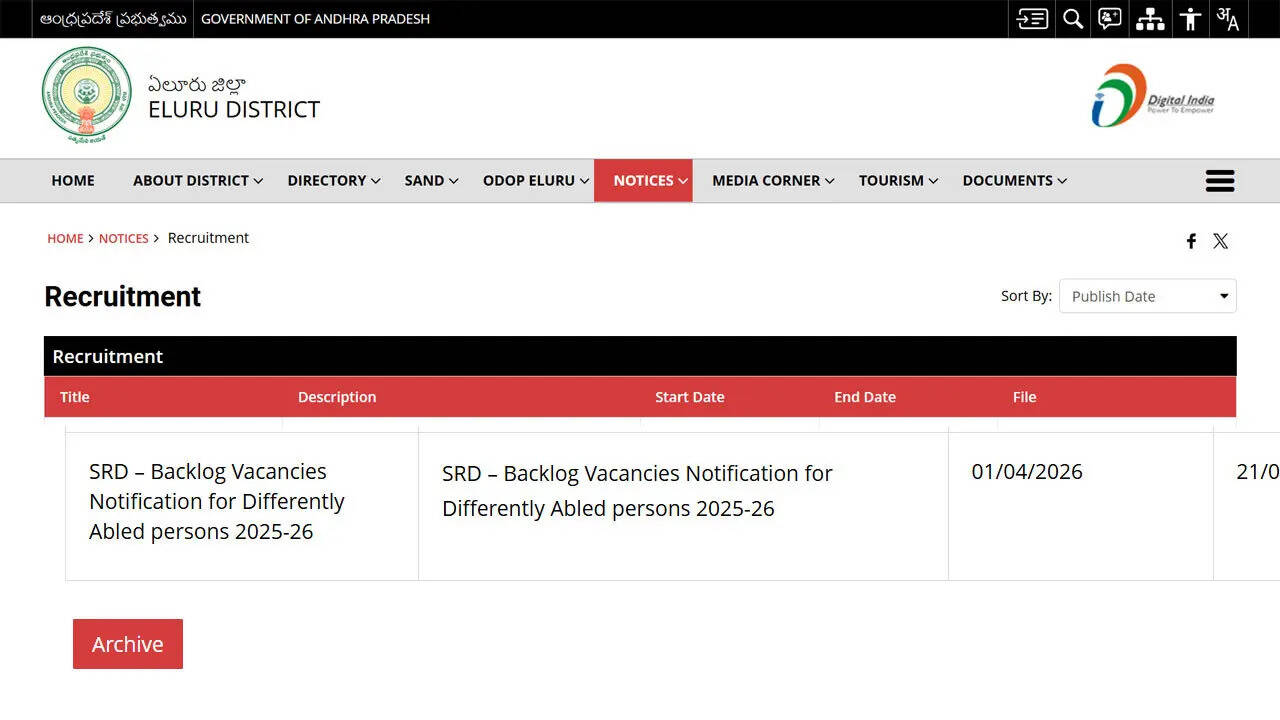Click the Start Date column header
This screenshot has height=720, width=1280.
click(x=689, y=397)
